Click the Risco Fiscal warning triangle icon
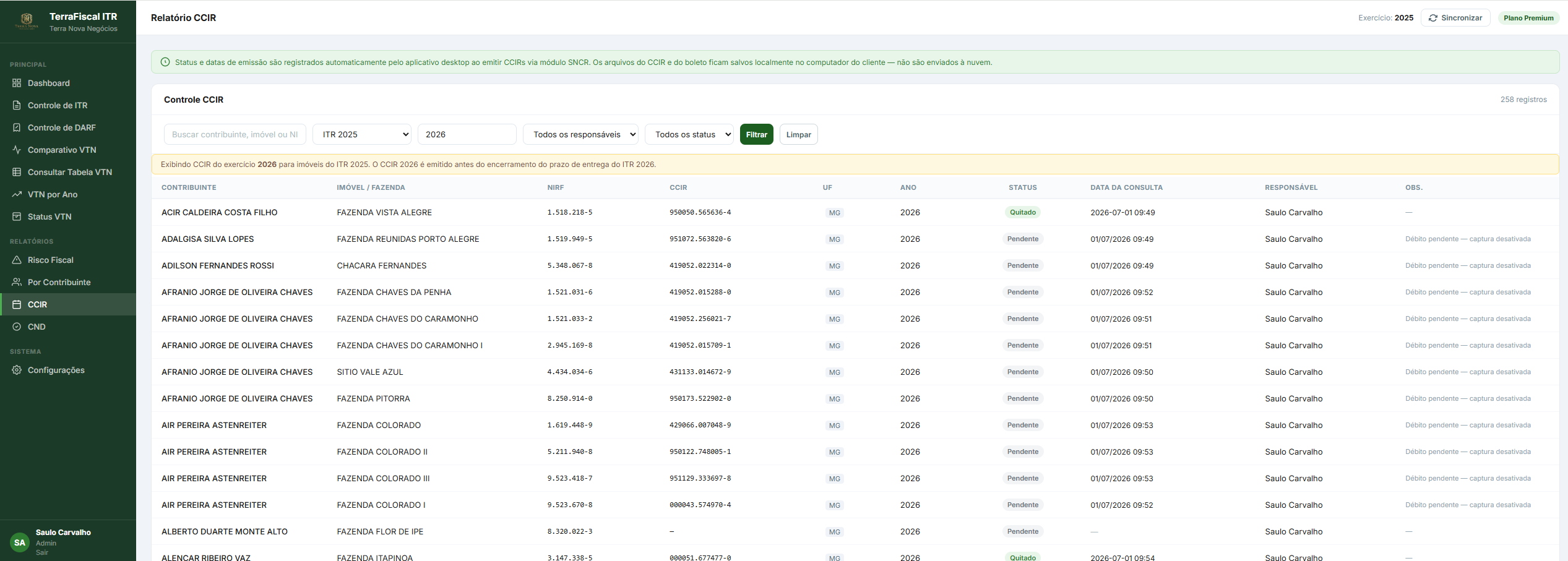The image size is (1568, 561). (17, 260)
